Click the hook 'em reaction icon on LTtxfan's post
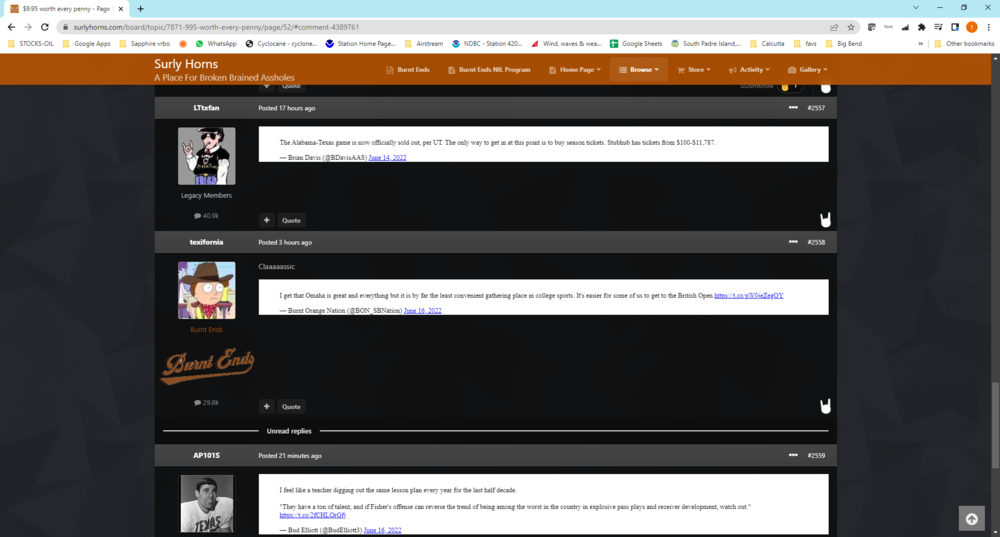The height and width of the screenshot is (537, 1000). pos(826,220)
